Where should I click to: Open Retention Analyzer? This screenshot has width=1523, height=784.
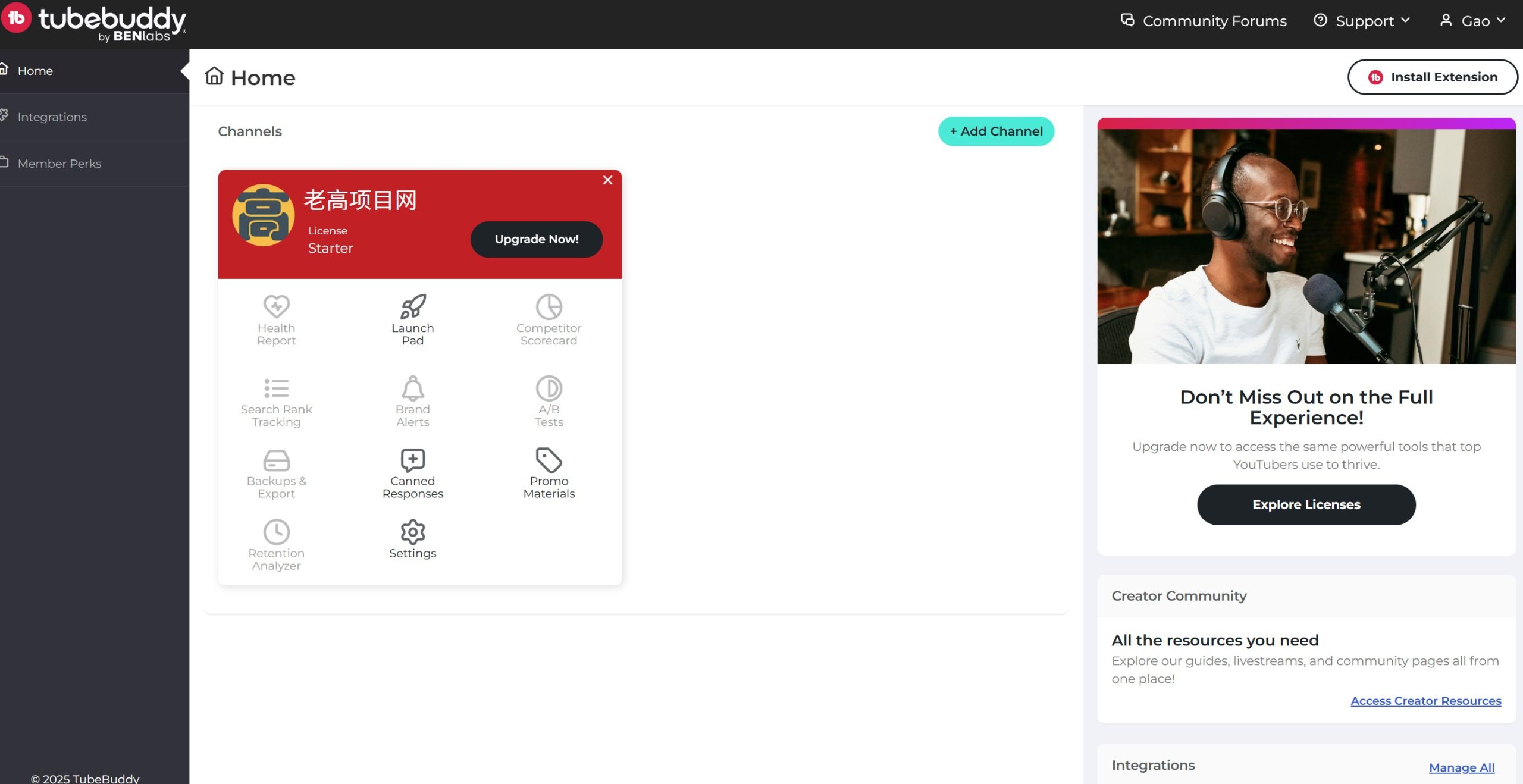click(x=276, y=545)
